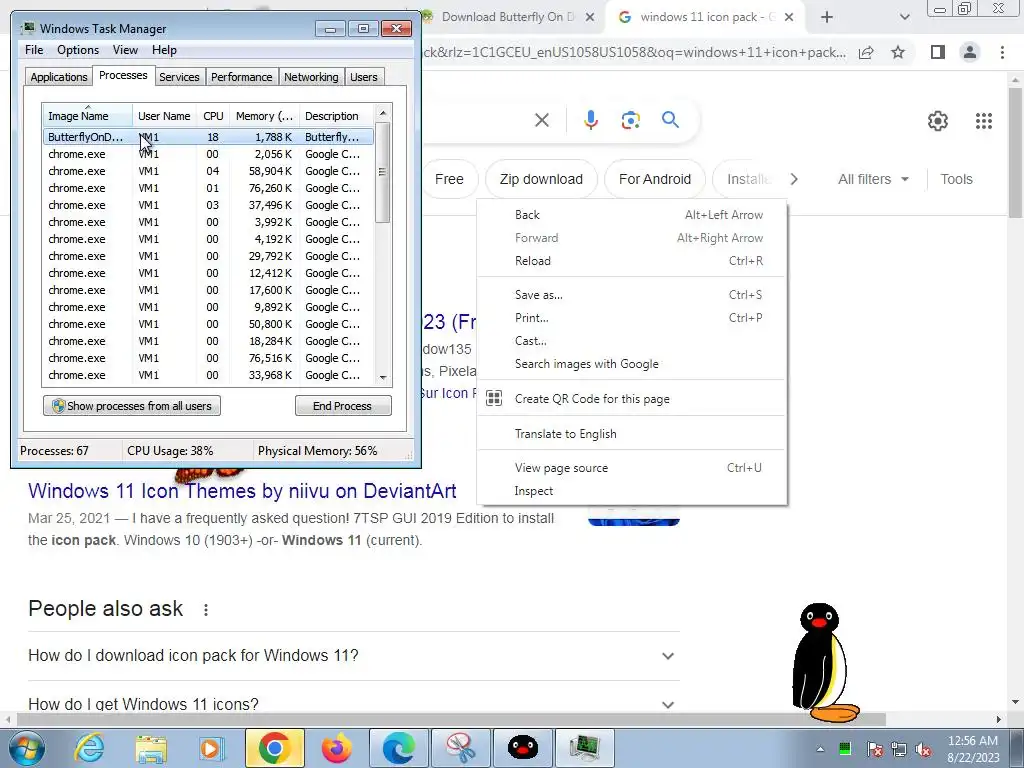Open Windows Explorer folder on the taskbar

[151, 748]
